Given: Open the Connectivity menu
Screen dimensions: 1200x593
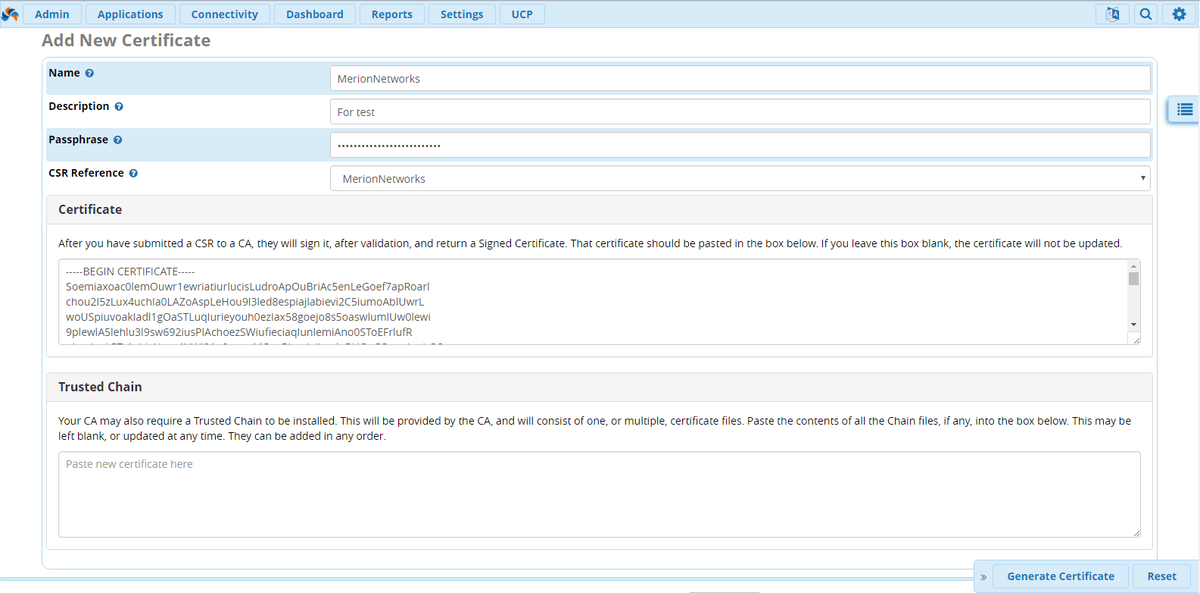Looking at the screenshot, I should coord(224,14).
